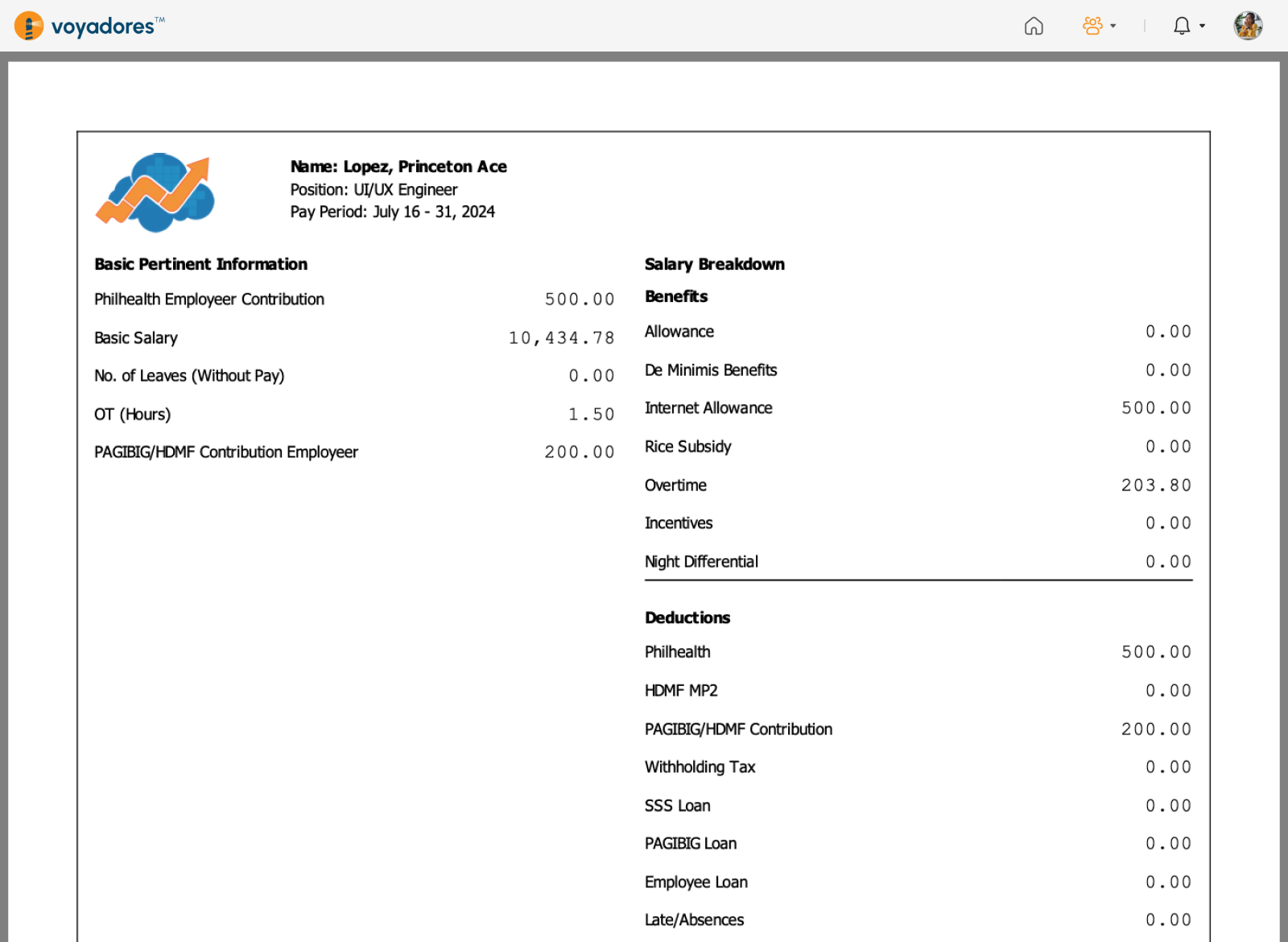Click the Late/Absences label
The image size is (1288, 942).
(x=695, y=920)
